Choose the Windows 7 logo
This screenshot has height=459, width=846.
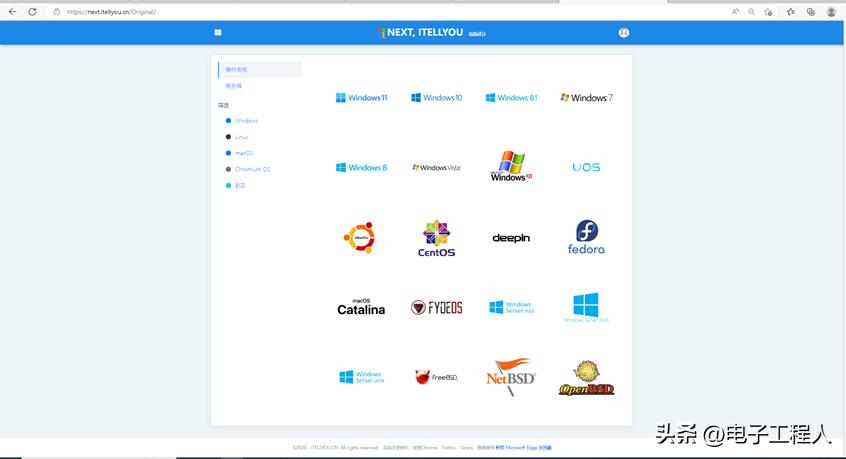(586, 98)
